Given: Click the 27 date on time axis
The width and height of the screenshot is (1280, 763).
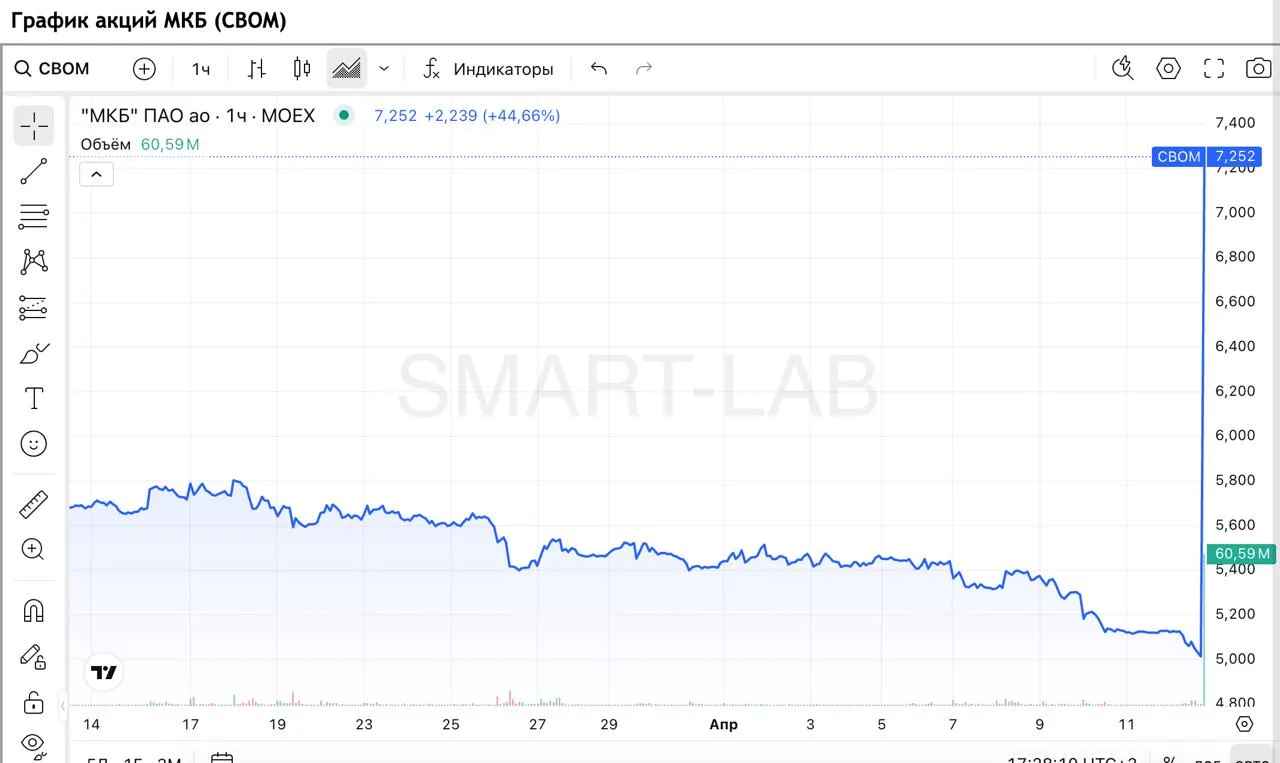Looking at the screenshot, I should (537, 725).
